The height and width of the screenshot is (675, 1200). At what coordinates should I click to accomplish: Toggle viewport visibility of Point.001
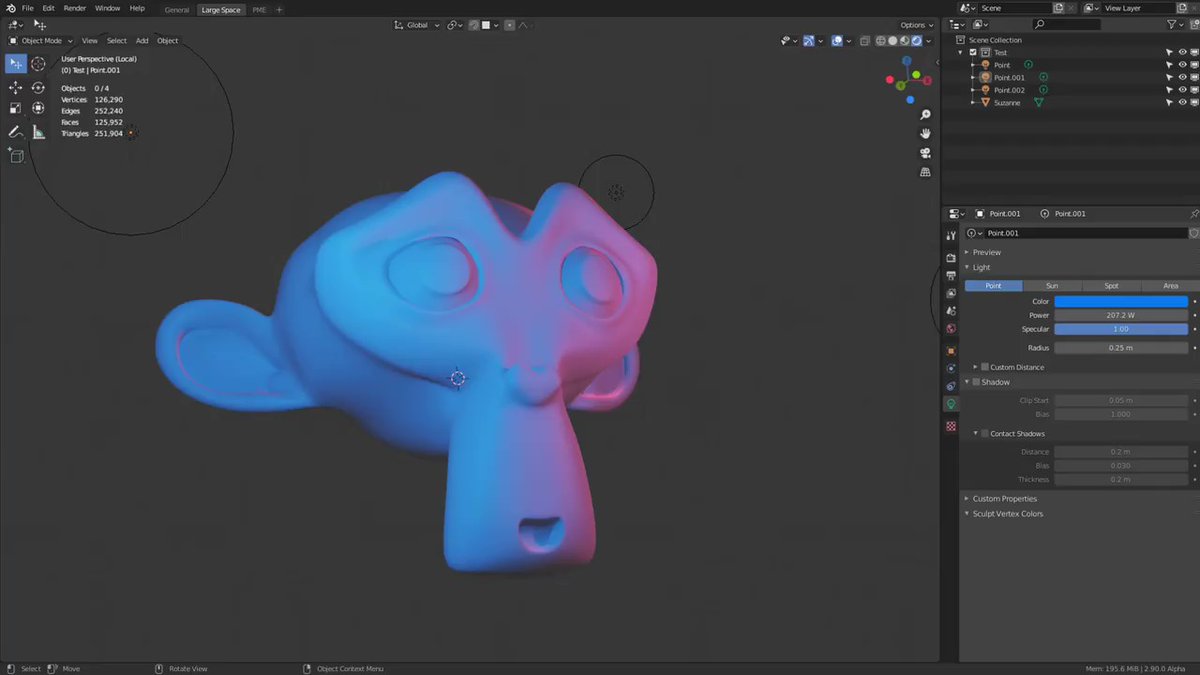click(1182, 77)
